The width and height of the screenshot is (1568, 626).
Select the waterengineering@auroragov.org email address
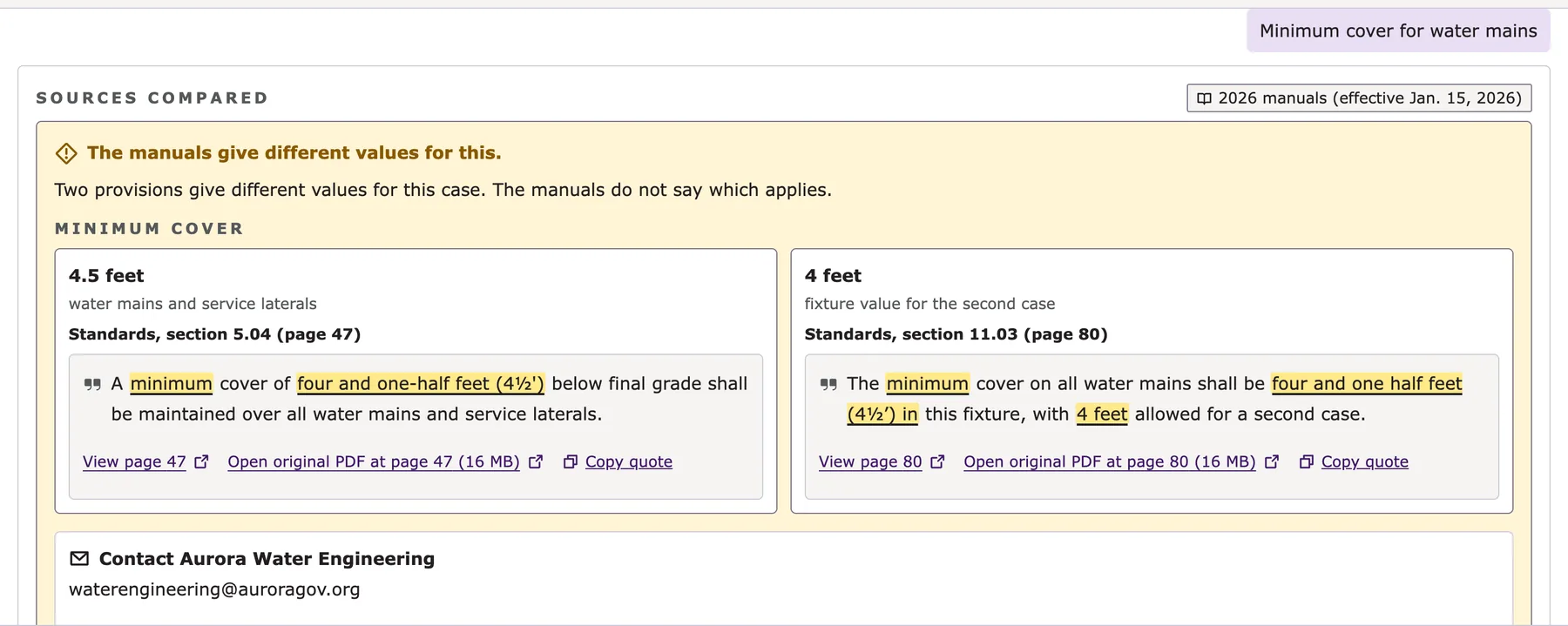[x=214, y=589]
